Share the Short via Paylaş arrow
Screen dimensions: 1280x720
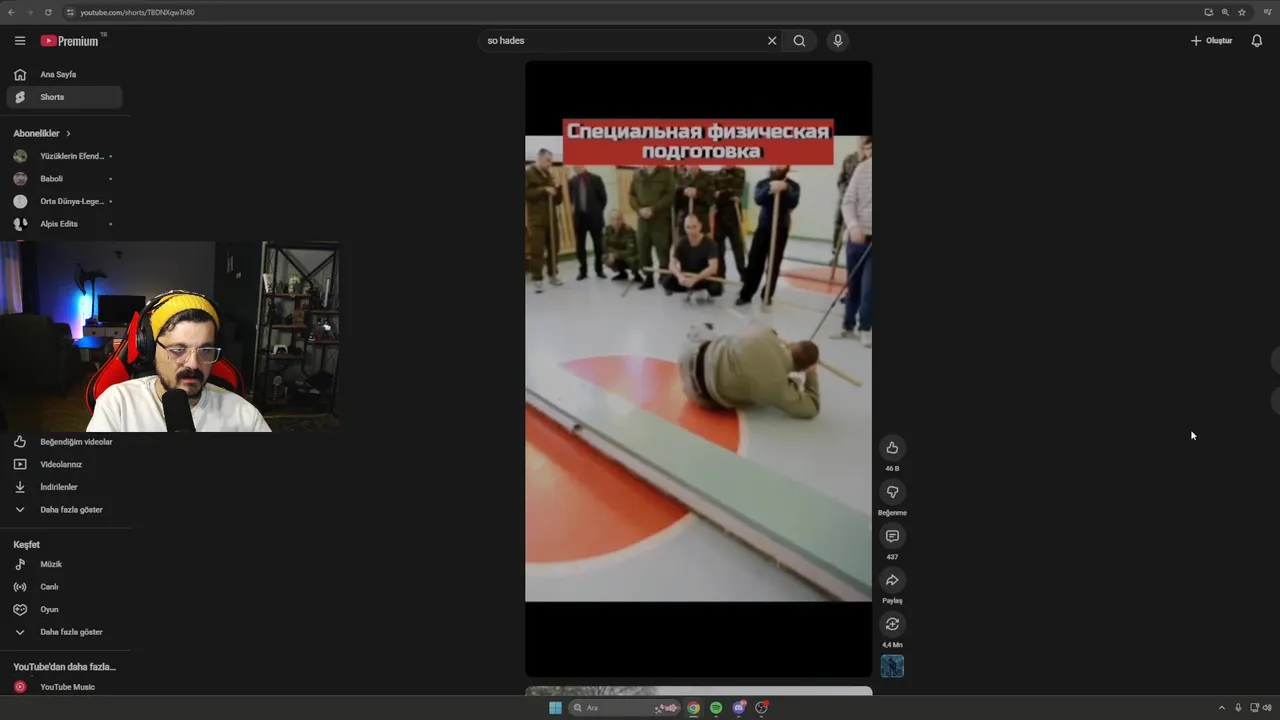[x=892, y=580]
